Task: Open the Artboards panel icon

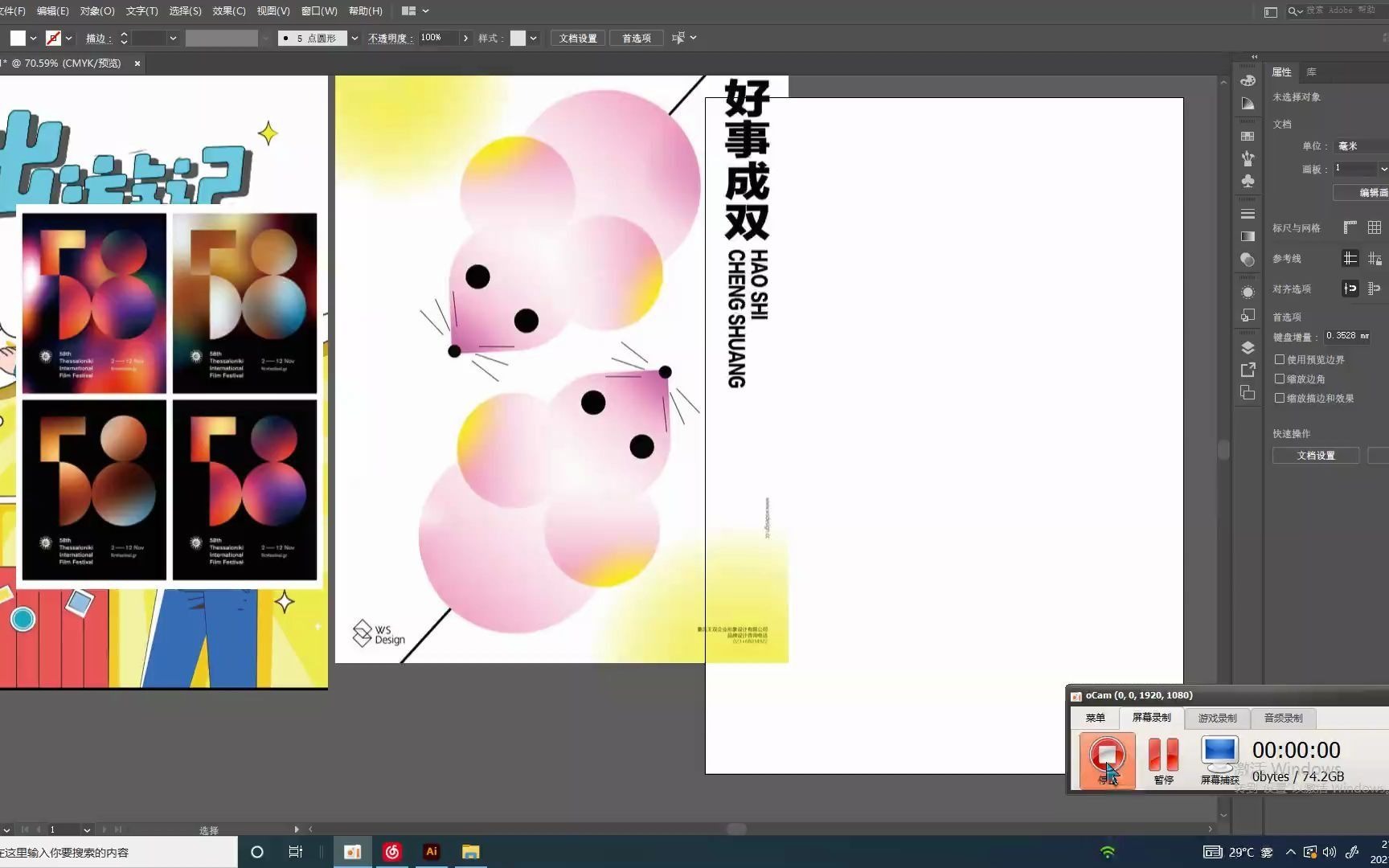Action: 1248,392
